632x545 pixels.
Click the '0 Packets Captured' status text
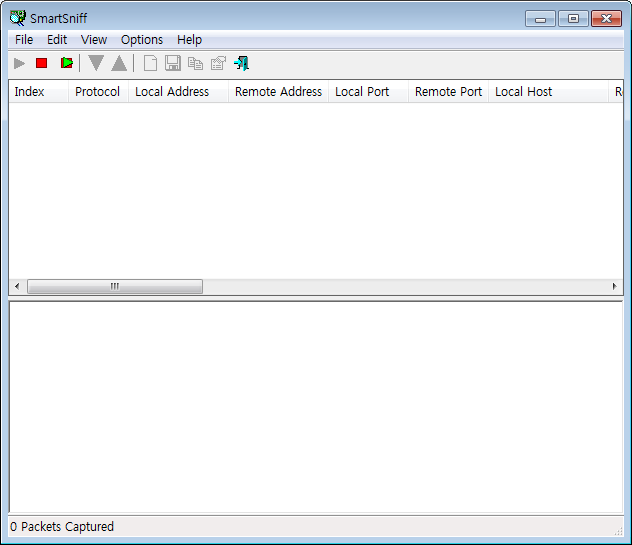click(x=62, y=526)
